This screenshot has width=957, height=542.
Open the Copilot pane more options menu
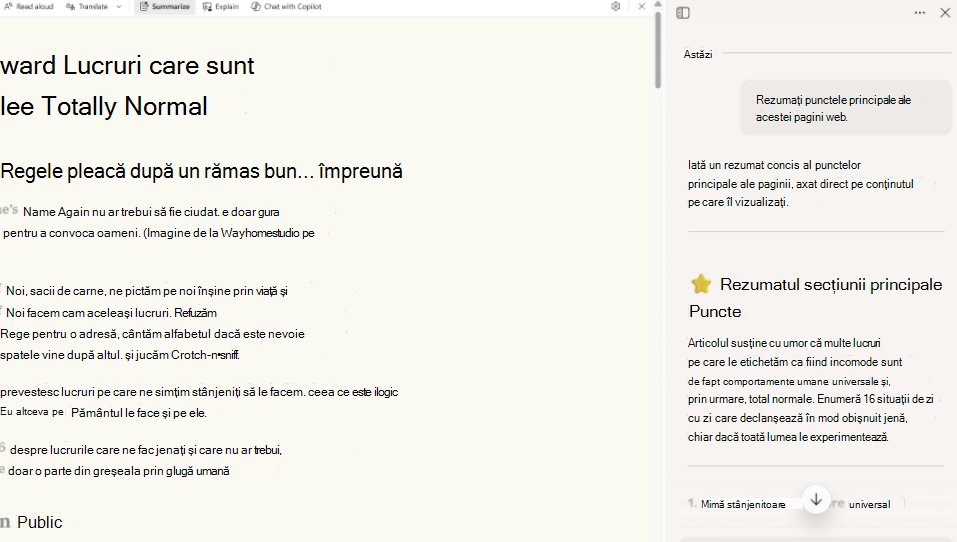pyautogui.click(x=920, y=13)
